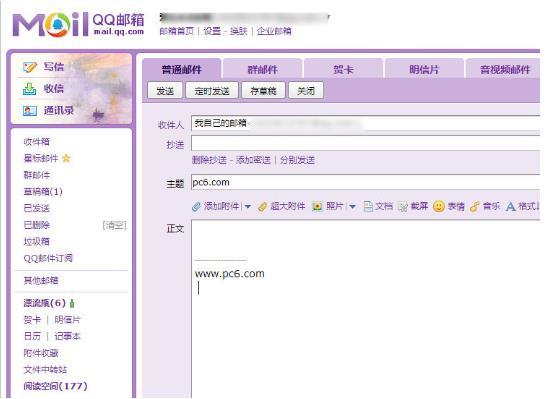Click the 超大附件 large attachment icon
This screenshot has width=552, height=399.
263,207
